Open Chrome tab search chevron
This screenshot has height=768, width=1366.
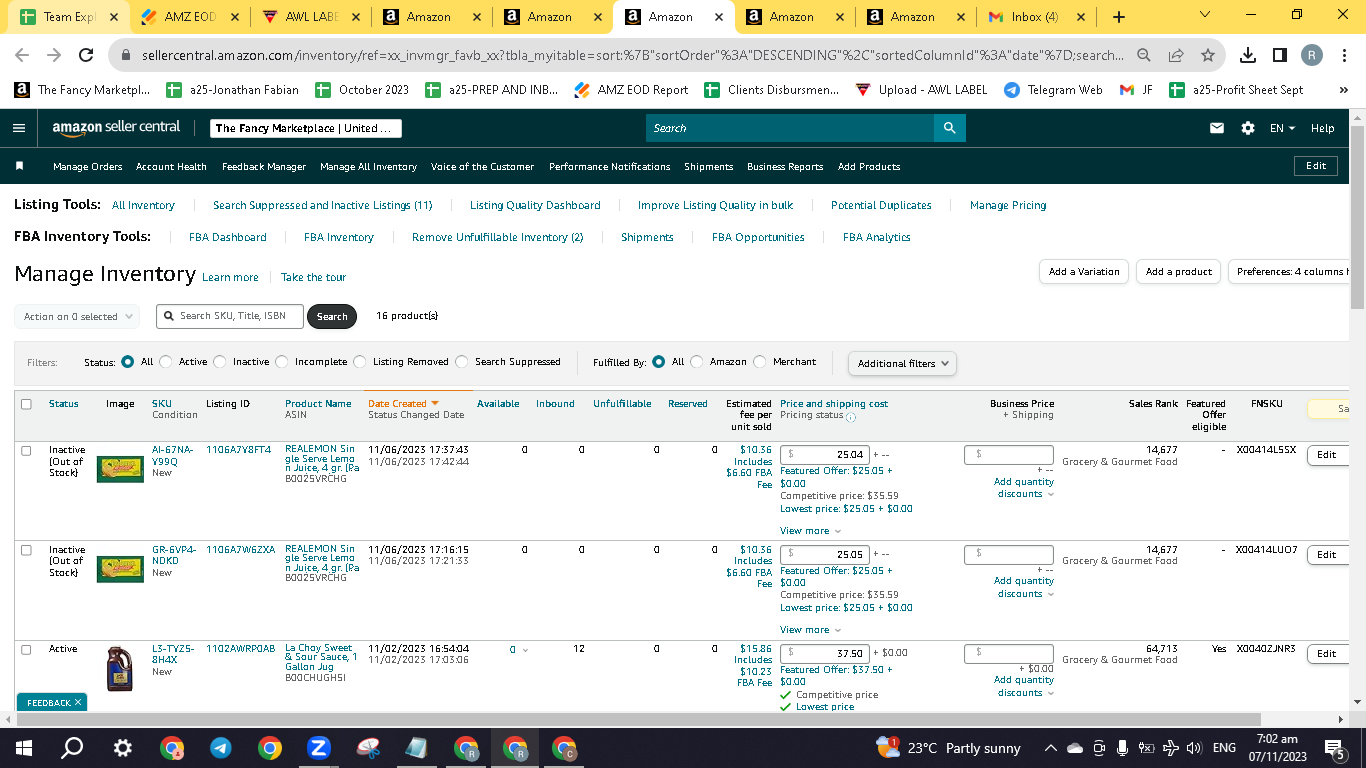(x=1203, y=15)
